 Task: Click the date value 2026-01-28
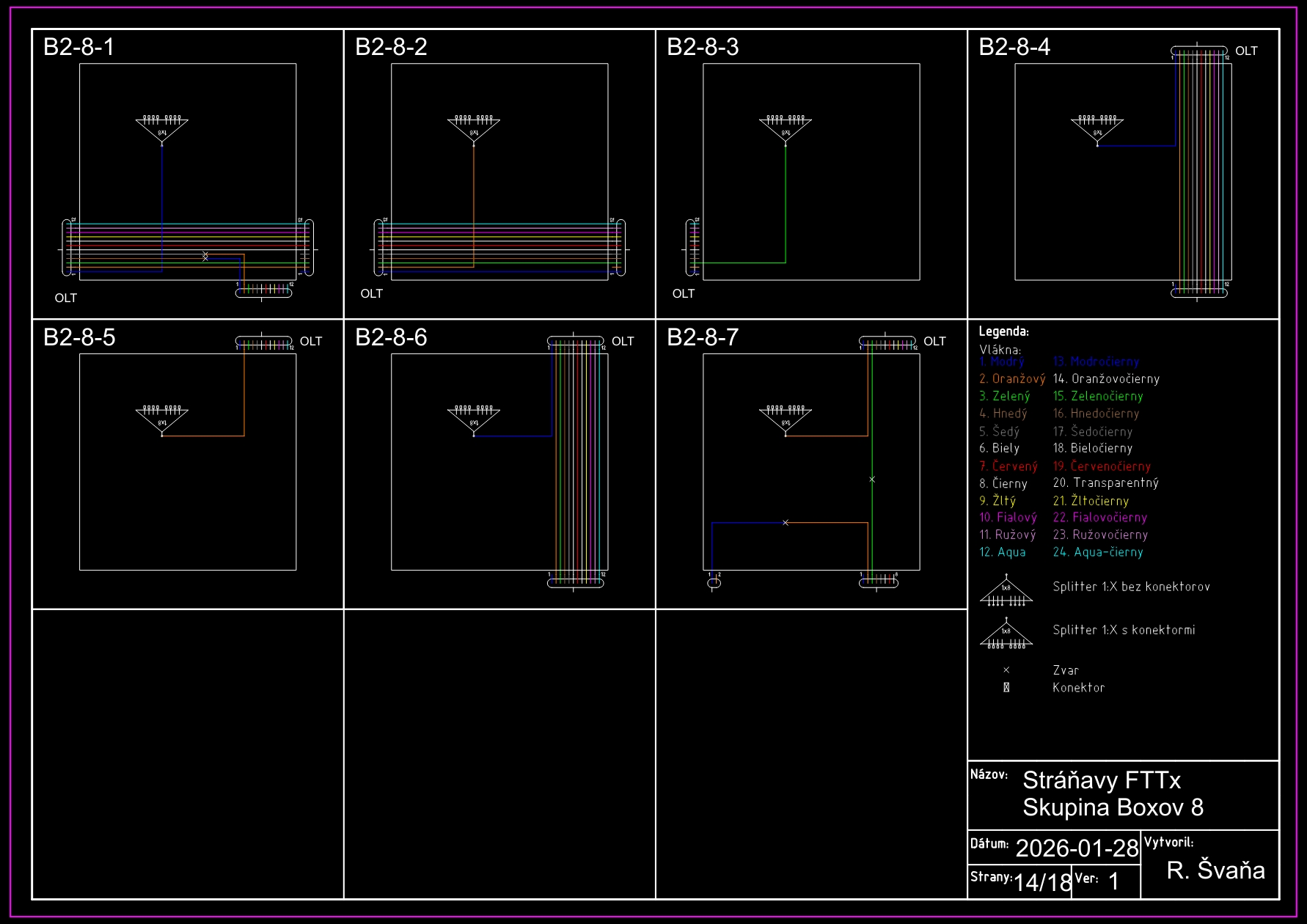(1077, 848)
